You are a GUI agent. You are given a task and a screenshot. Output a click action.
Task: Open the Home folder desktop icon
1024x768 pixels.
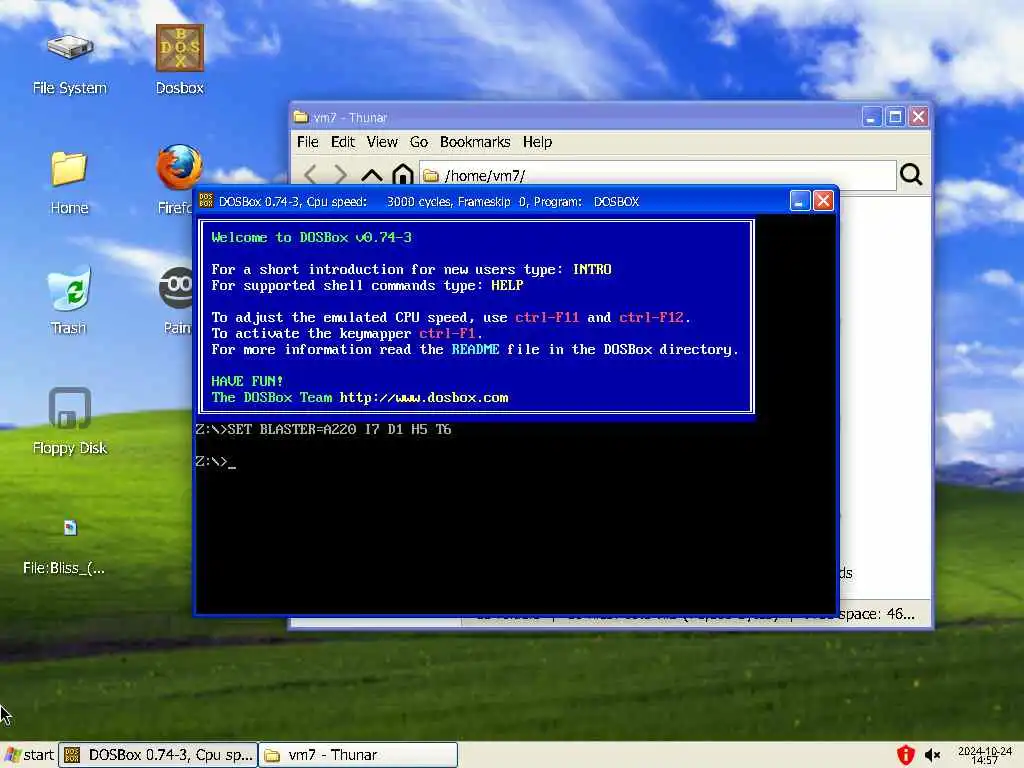tap(69, 168)
